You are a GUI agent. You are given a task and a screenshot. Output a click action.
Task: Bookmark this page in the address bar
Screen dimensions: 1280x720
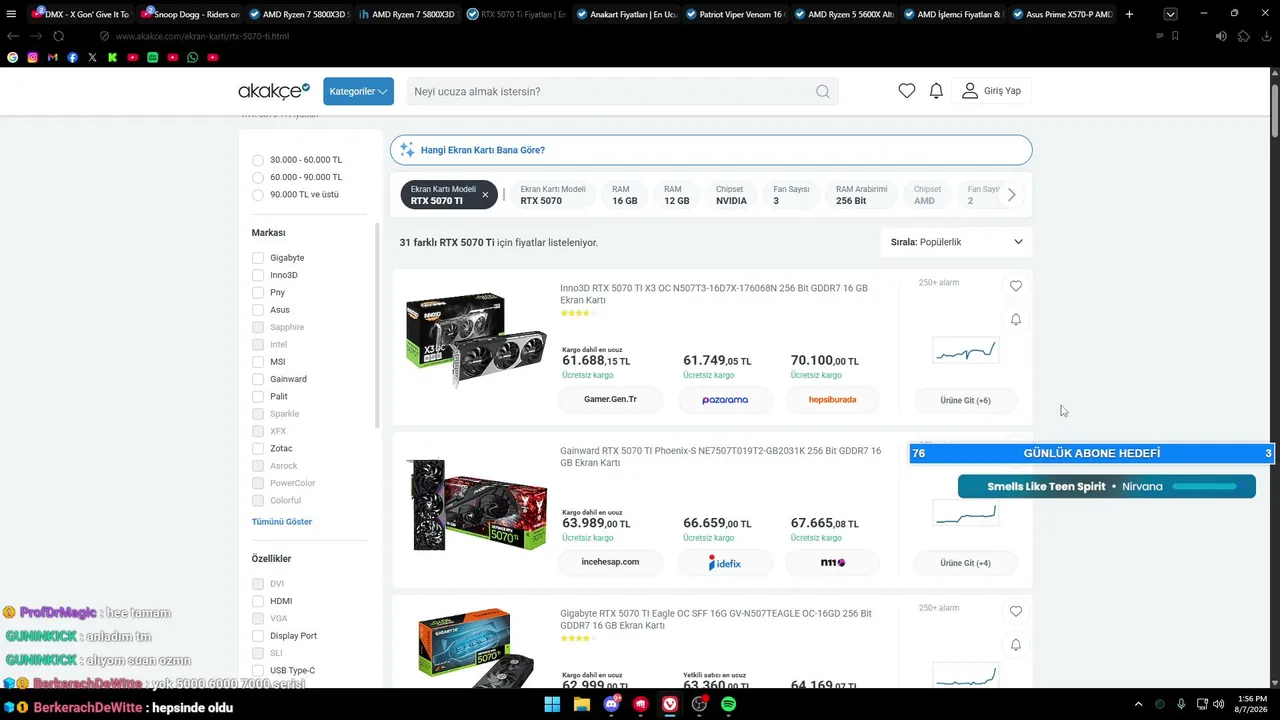pyautogui.click(x=1175, y=36)
